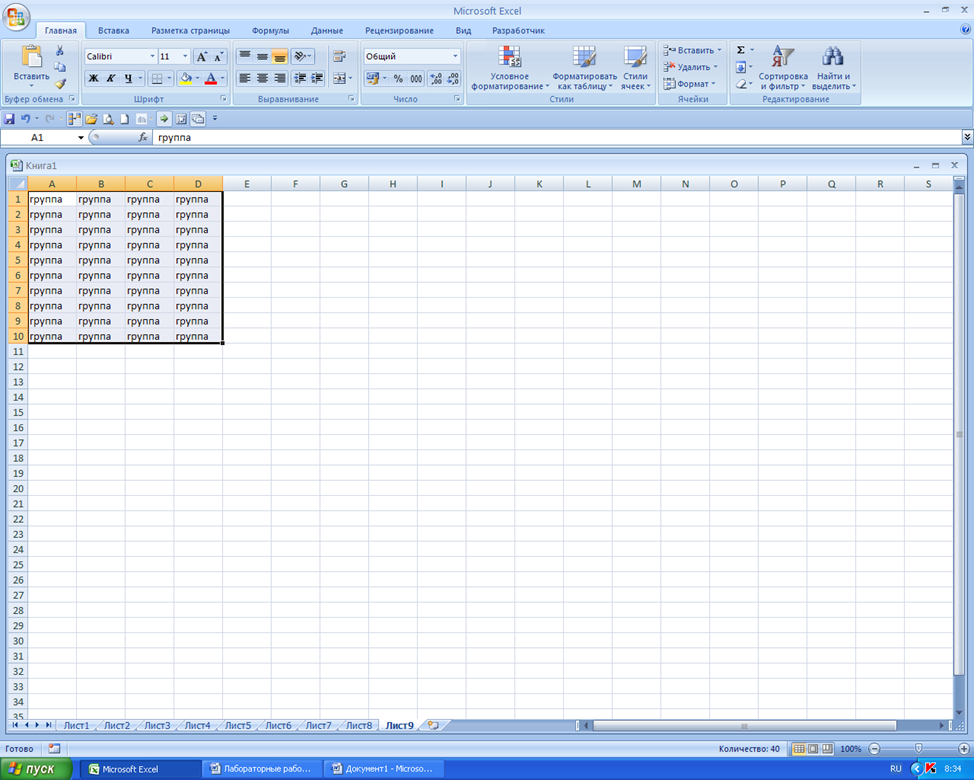
Task: Toggle middle vertical alignment
Action: 262,57
